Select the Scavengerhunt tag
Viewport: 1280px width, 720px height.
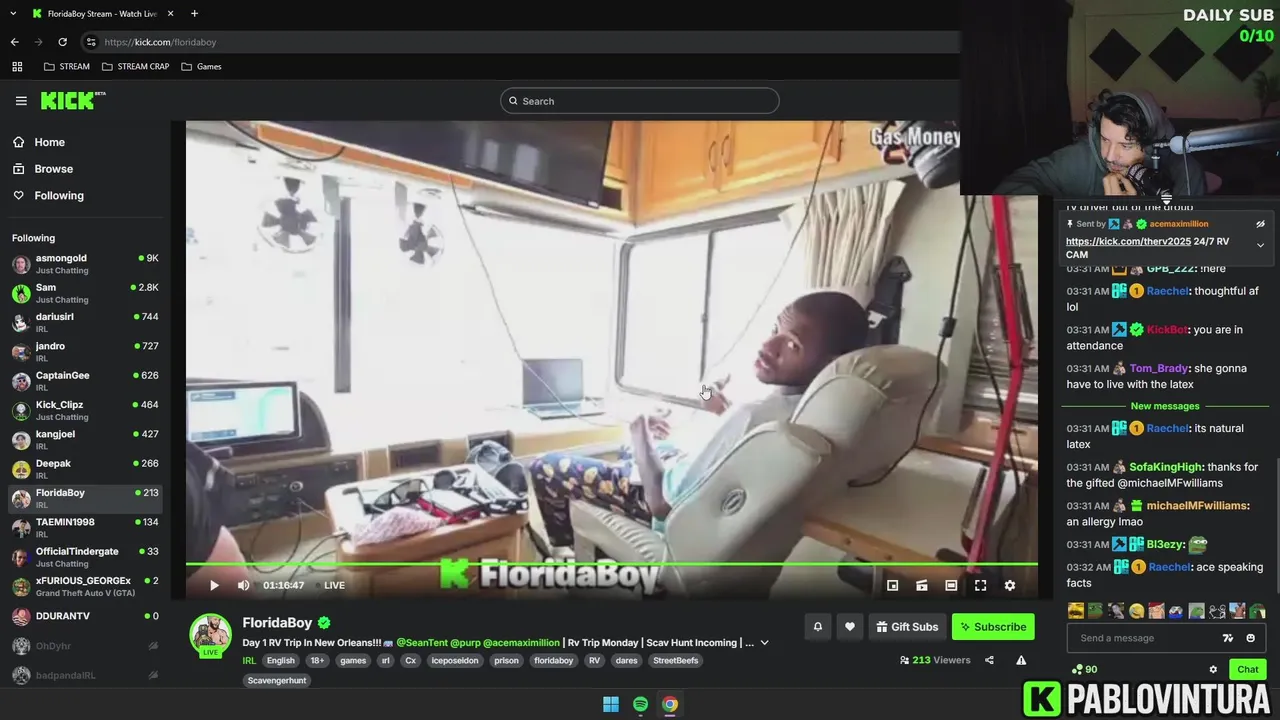coord(277,680)
